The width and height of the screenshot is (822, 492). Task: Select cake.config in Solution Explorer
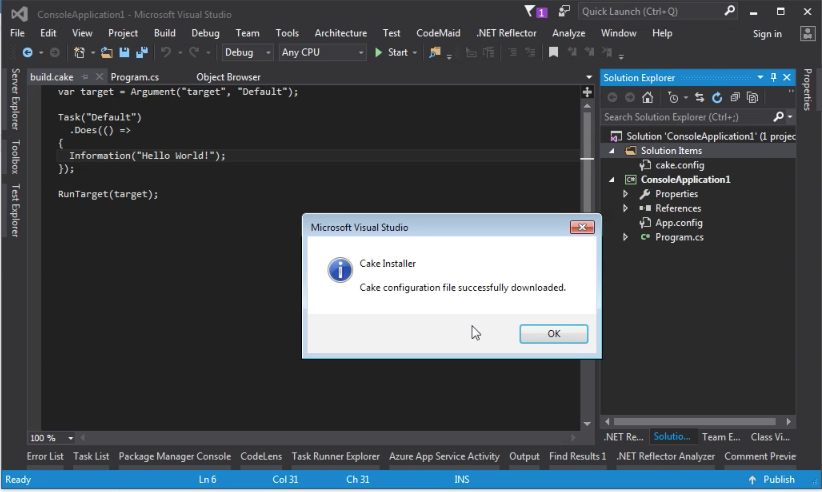click(x=679, y=165)
